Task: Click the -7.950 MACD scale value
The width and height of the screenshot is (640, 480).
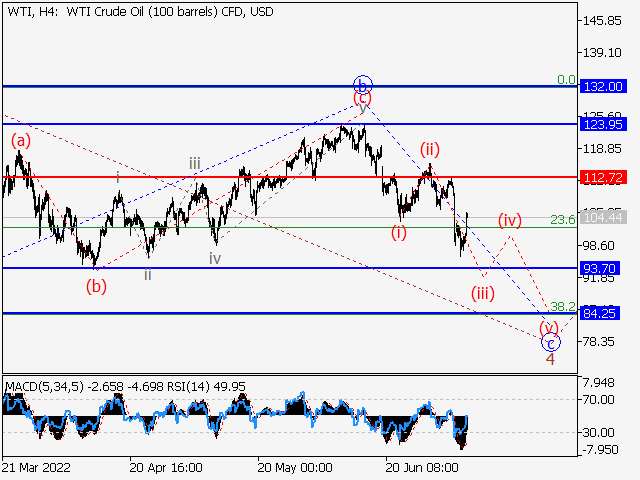Action: (600, 450)
